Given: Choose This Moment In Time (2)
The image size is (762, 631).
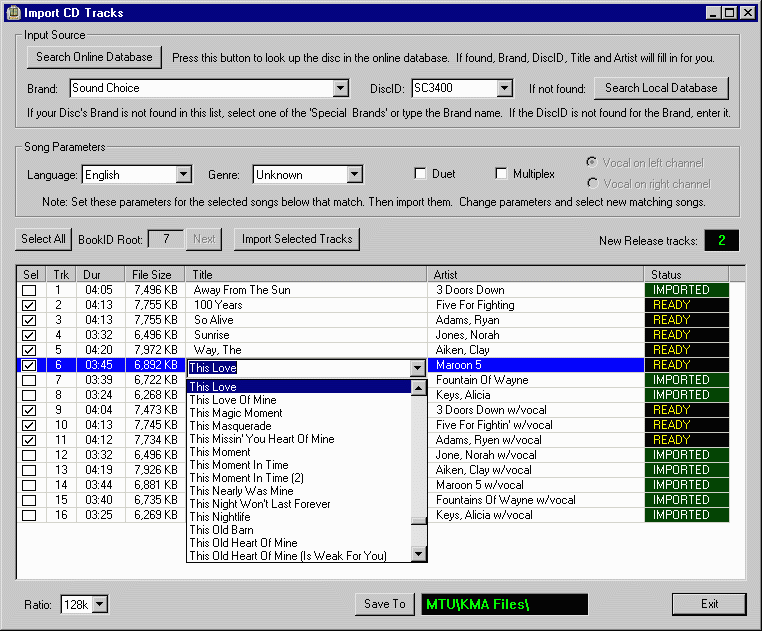Looking at the screenshot, I should [299, 478].
